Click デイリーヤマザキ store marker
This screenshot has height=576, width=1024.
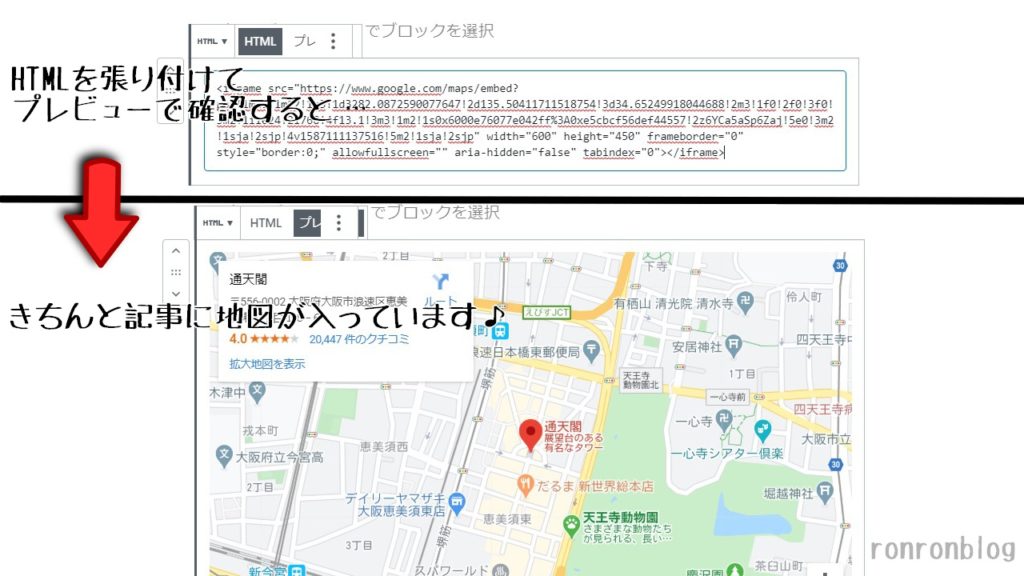tap(457, 504)
